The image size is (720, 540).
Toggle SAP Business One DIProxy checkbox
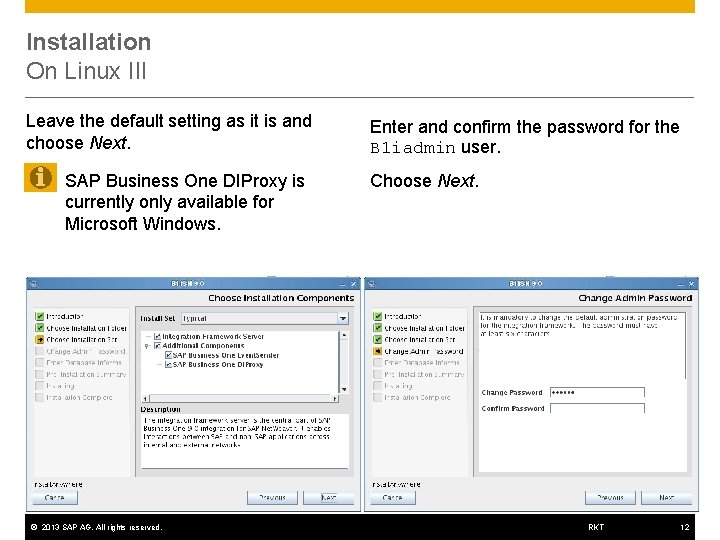pyautogui.click(x=168, y=365)
